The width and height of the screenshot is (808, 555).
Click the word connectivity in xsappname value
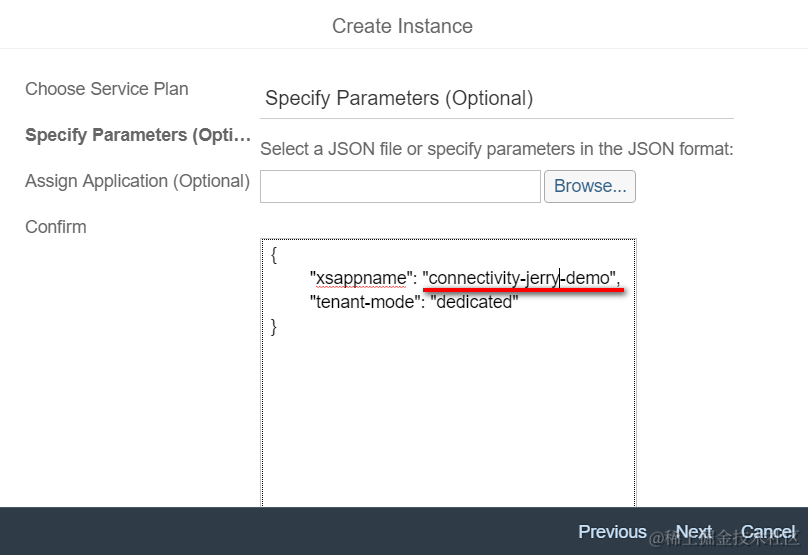(474, 278)
